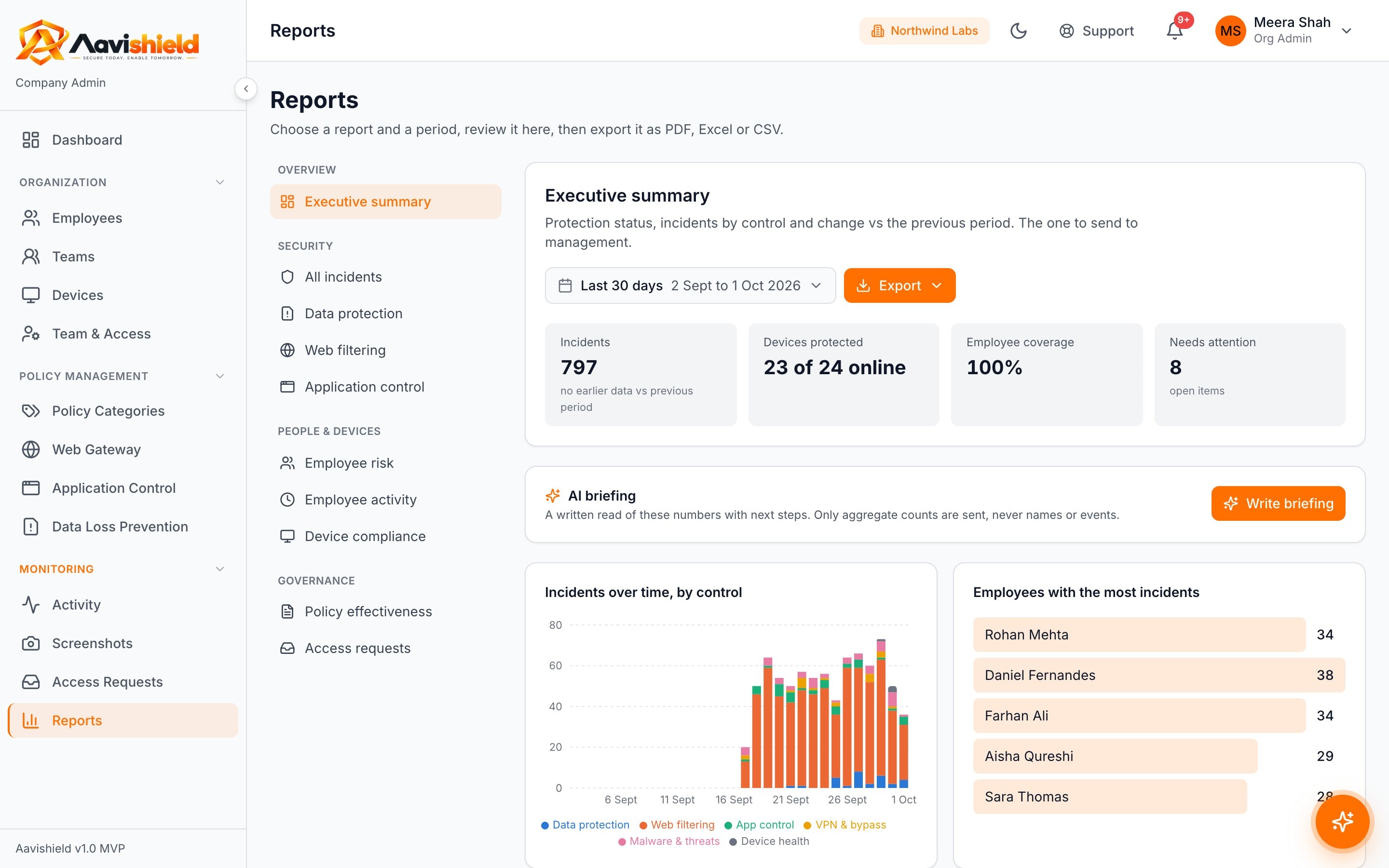Toggle the Web filtering chart legend
This screenshot has height=868, width=1389.
[677, 825]
